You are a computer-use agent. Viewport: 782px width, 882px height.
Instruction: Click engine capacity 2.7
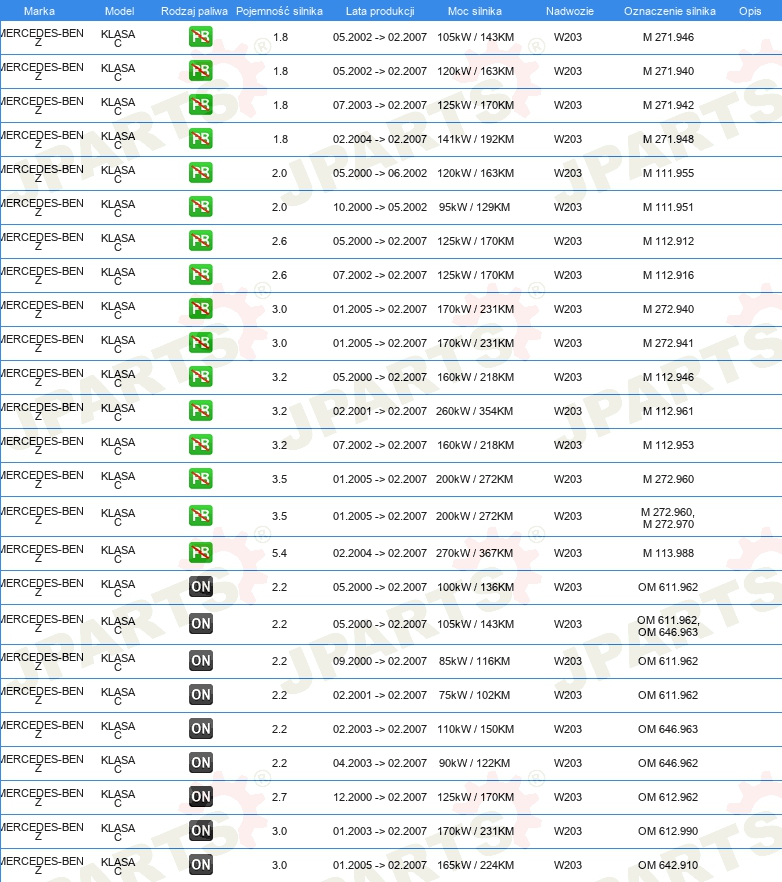pyautogui.click(x=280, y=796)
